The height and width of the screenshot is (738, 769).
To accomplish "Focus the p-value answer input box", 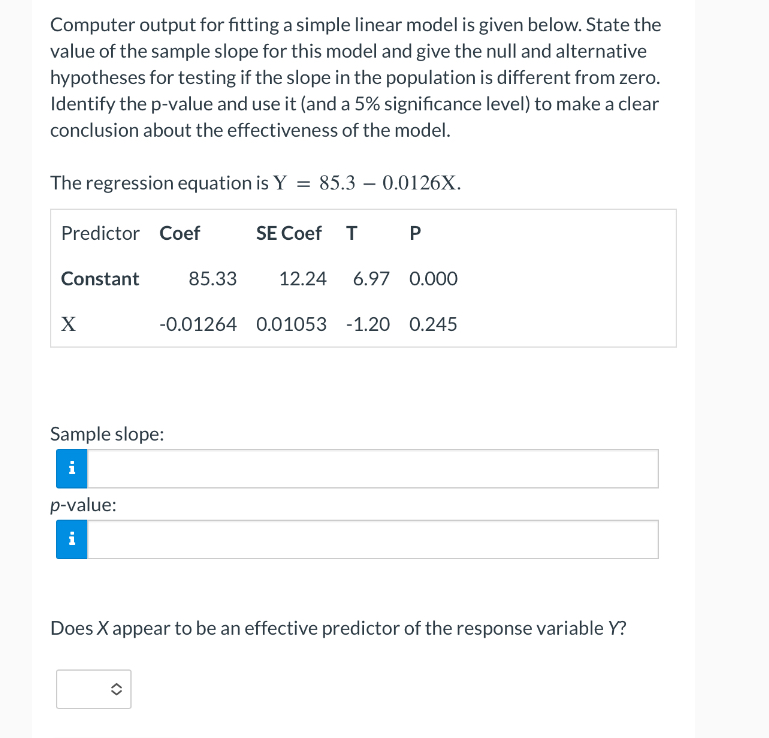I will (373, 539).
